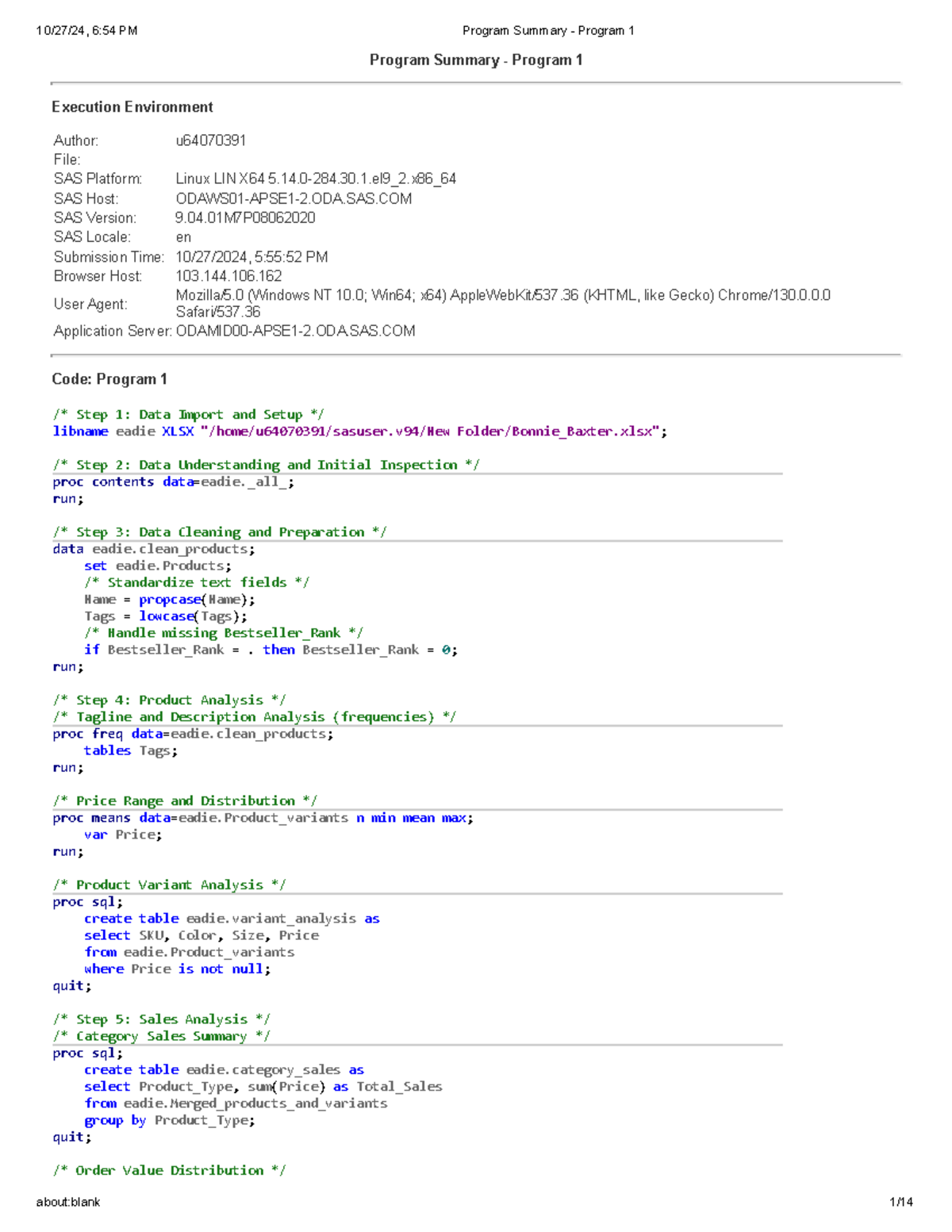Click the 'Code: Program 1' heading

coord(109,379)
